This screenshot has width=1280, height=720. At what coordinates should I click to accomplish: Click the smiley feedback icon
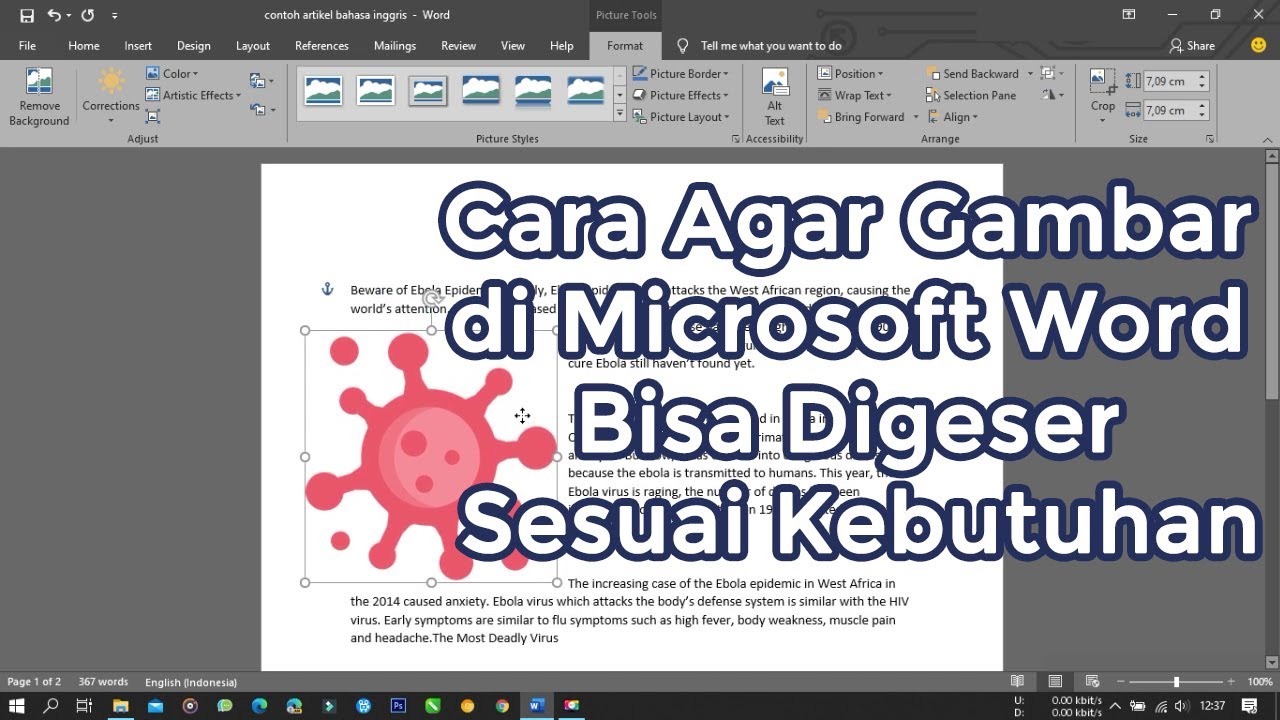pos(1259,45)
